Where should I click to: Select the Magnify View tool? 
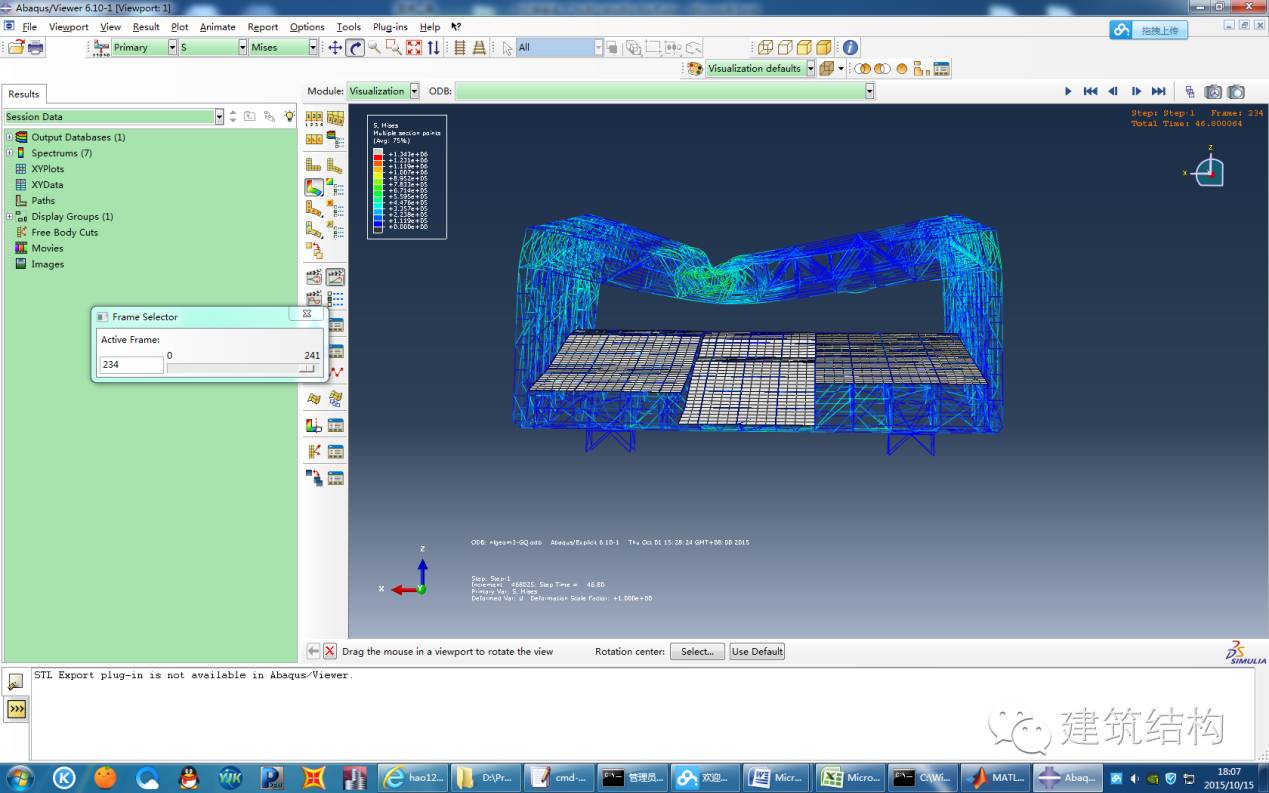374,47
